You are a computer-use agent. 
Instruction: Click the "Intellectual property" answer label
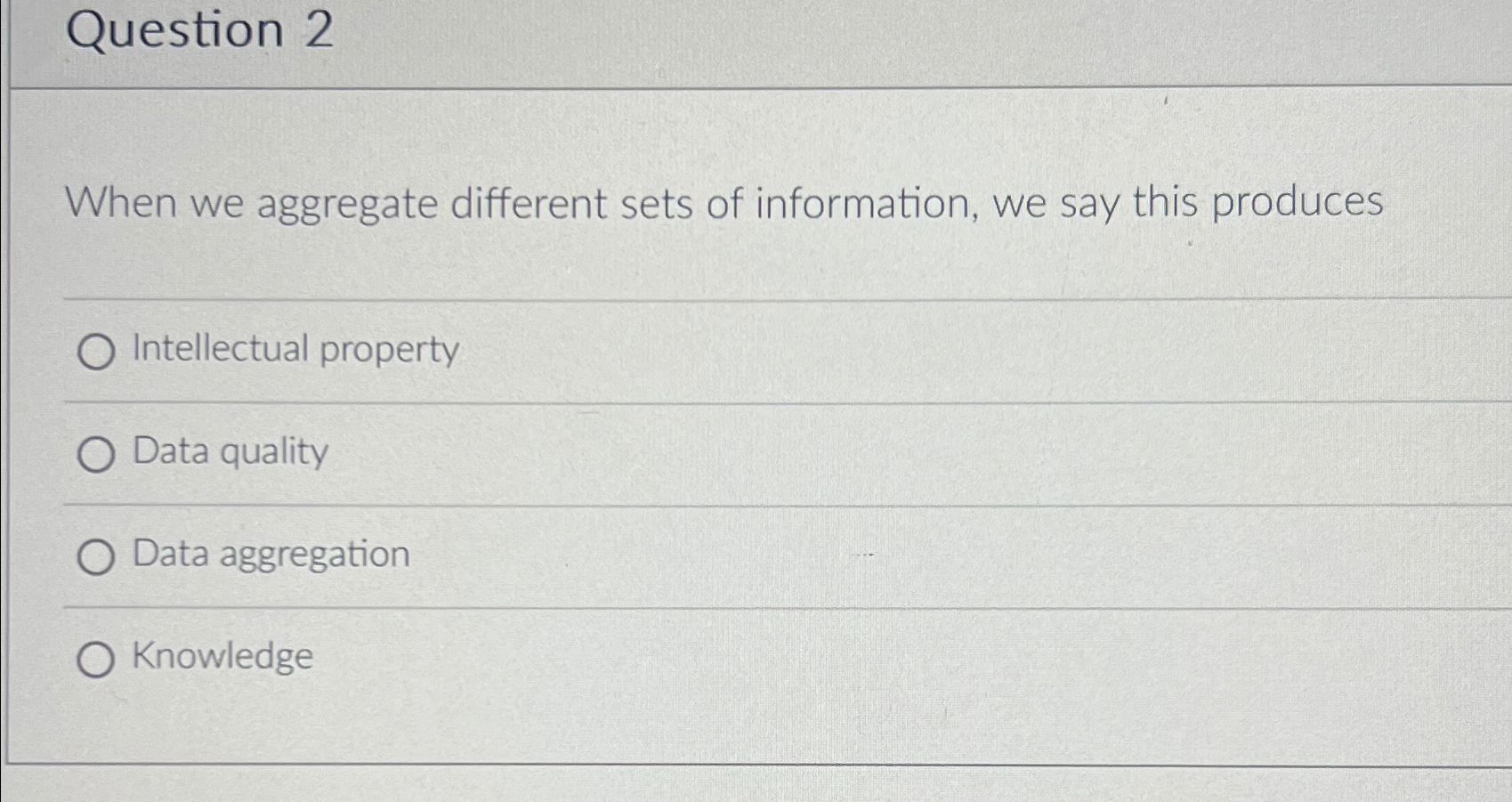point(295,349)
